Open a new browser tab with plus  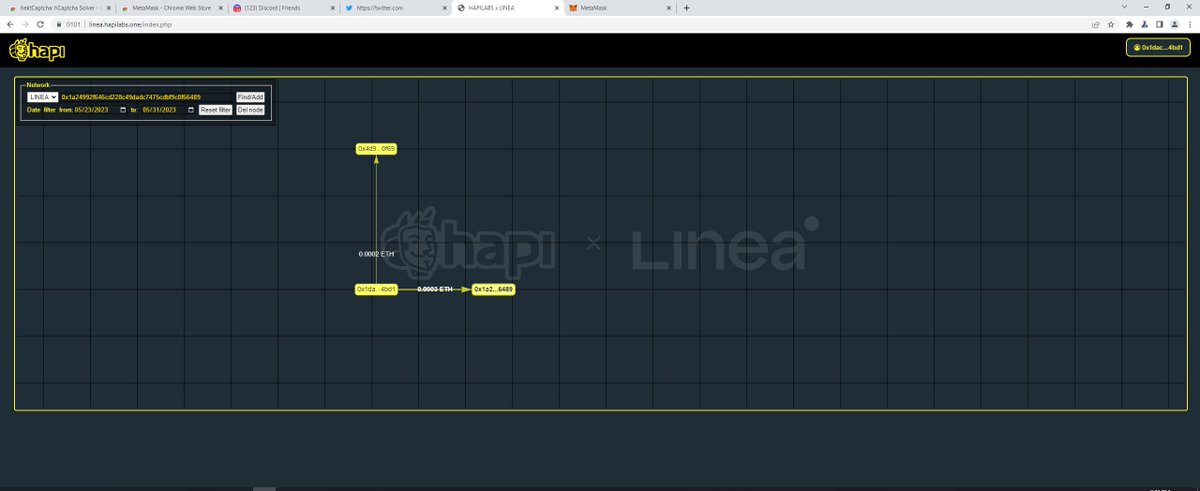686,7
